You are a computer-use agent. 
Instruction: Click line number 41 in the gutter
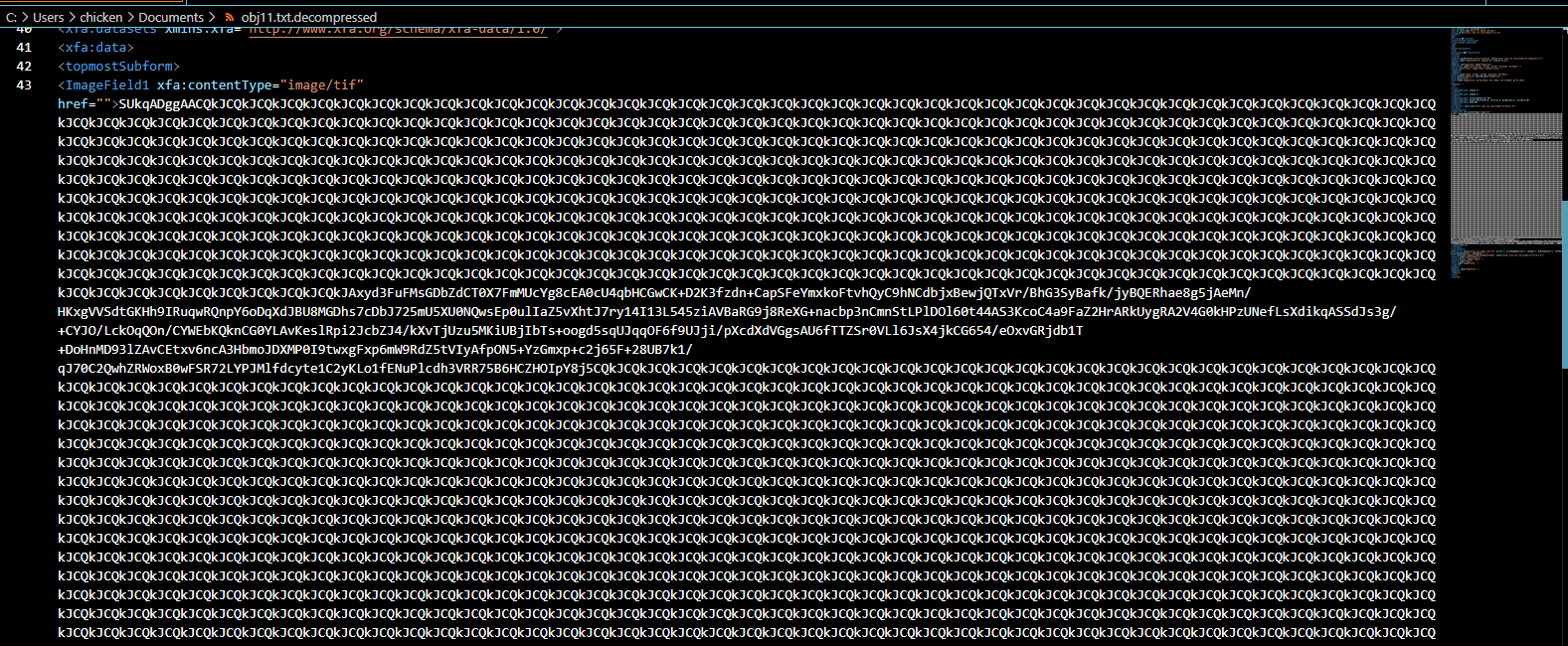24,47
